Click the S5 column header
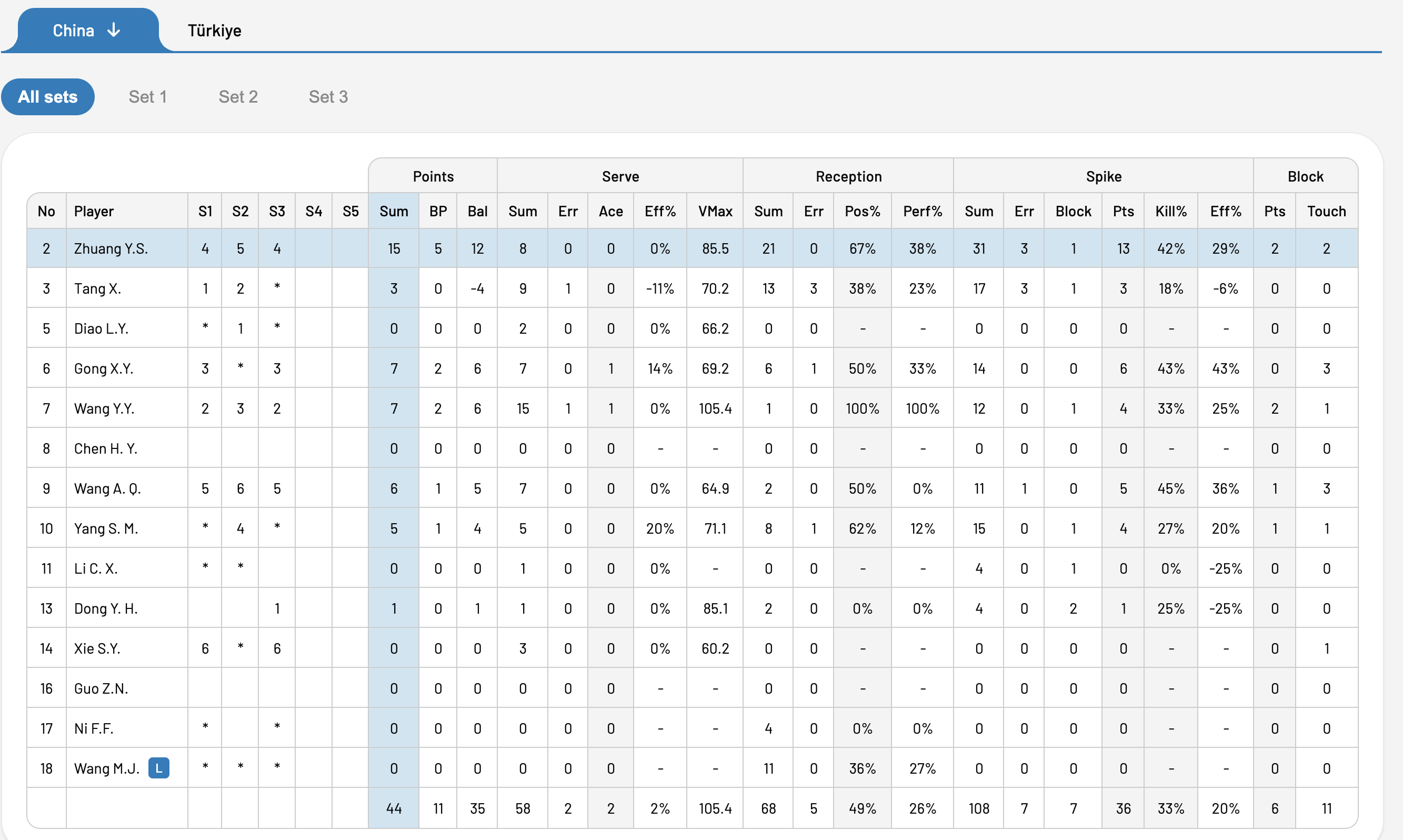The height and width of the screenshot is (840, 1403). pos(350,211)
